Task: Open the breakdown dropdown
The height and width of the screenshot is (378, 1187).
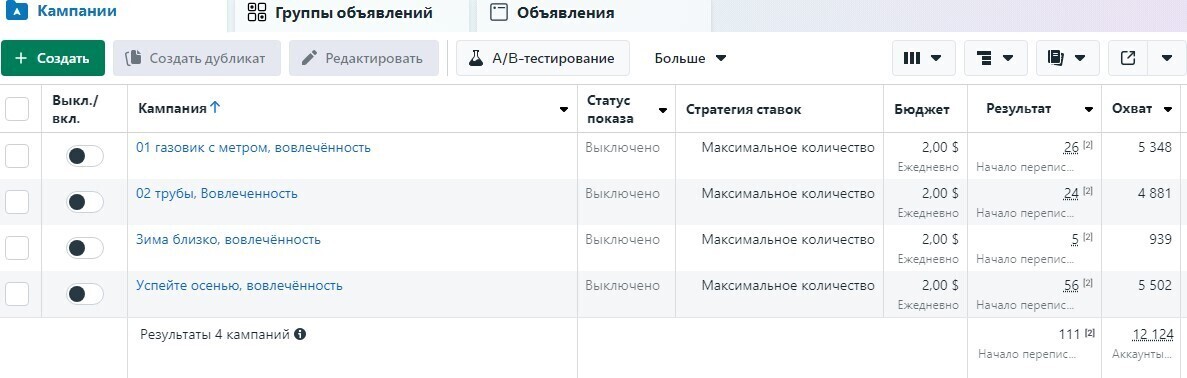Action: 995,58
